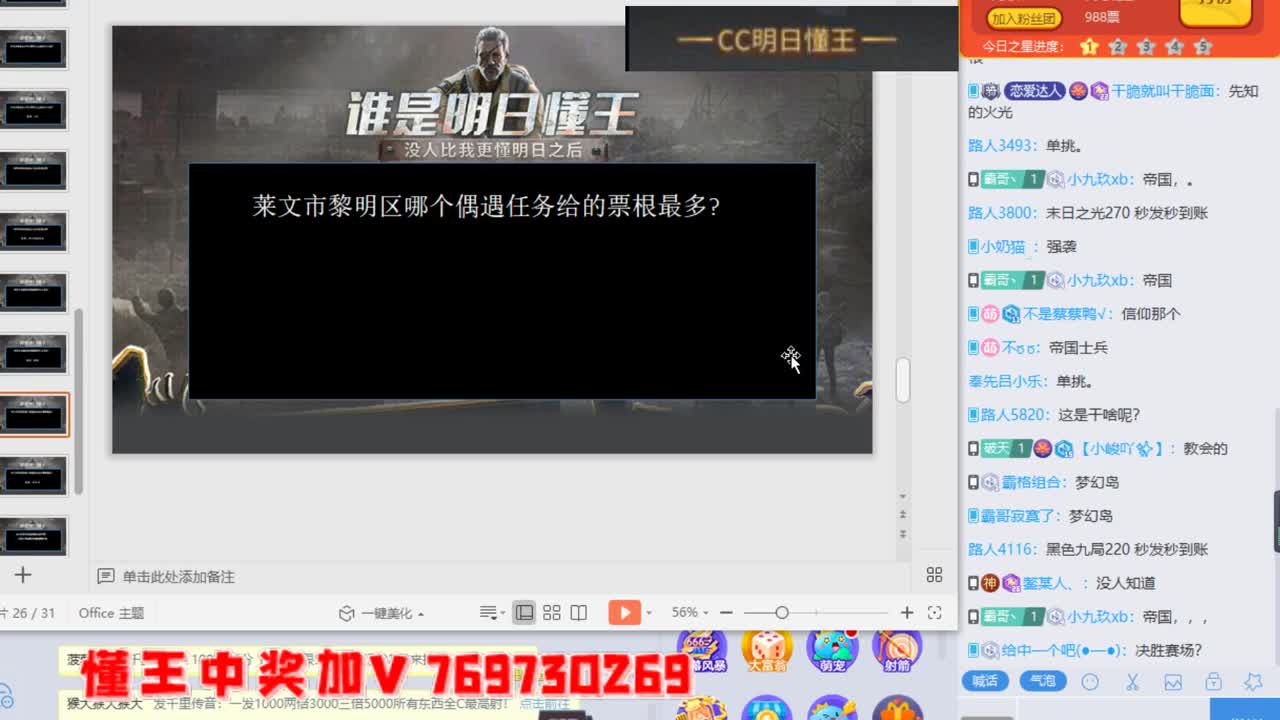Click the 一键美化 cube icon
This screenshot has height=720, width=1280.
pos(346,613)
